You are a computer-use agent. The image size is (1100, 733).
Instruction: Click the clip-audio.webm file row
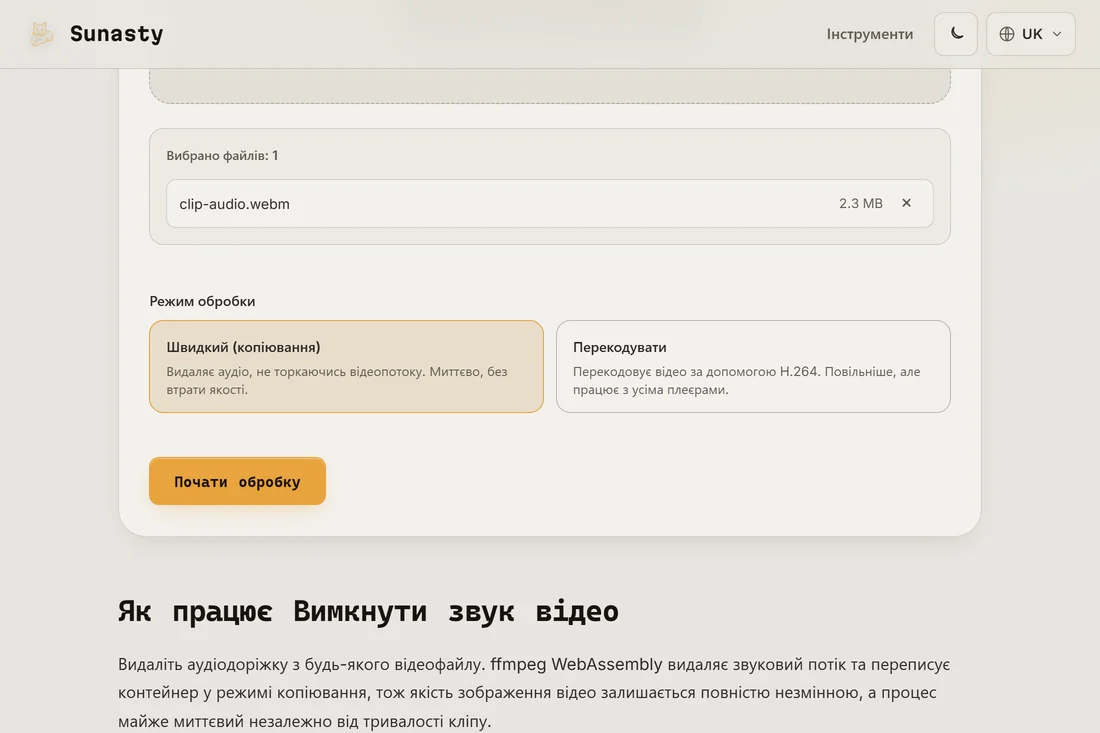550,203
